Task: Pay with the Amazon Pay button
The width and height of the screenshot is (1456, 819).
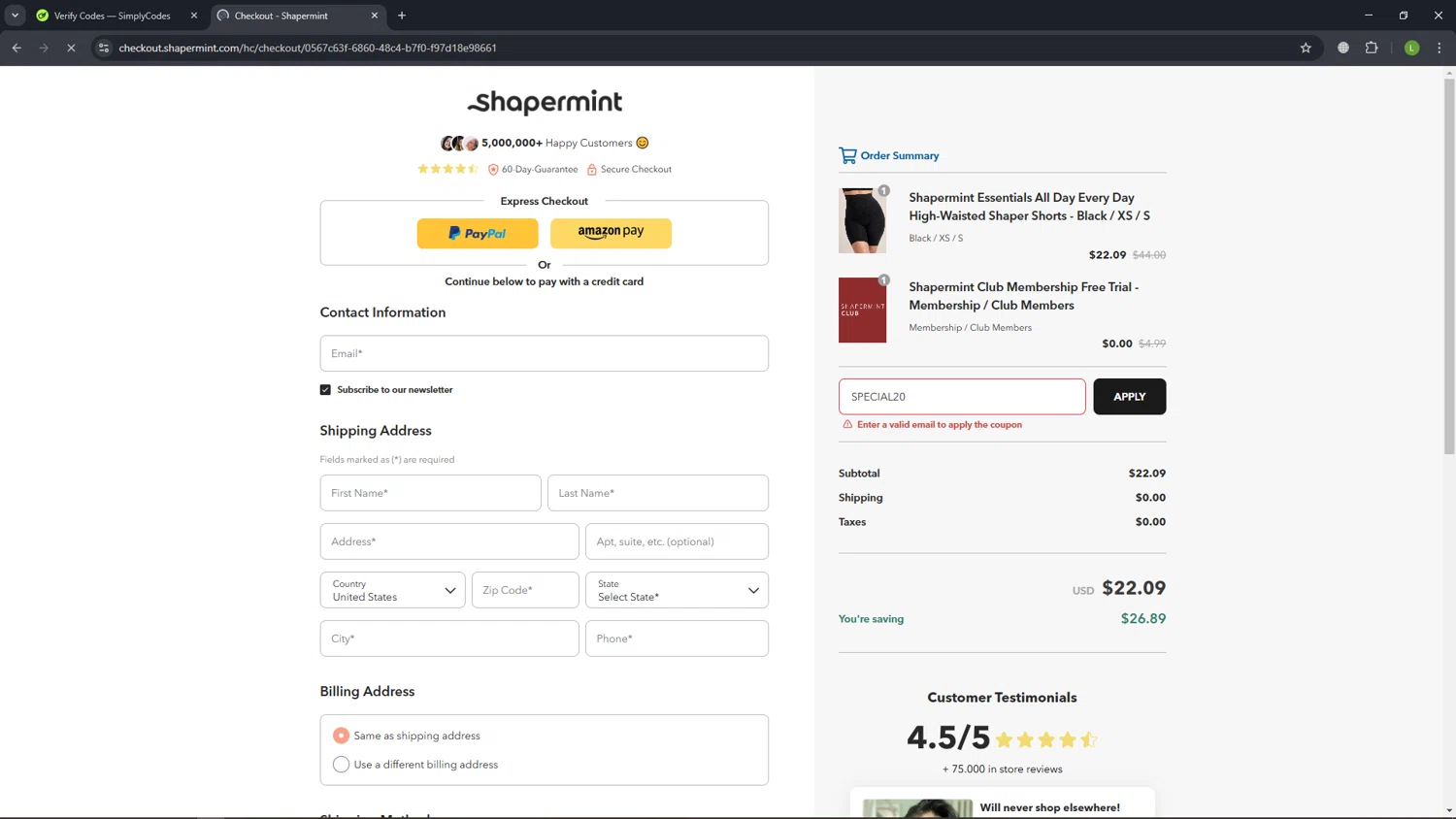Action: point(611,233)
